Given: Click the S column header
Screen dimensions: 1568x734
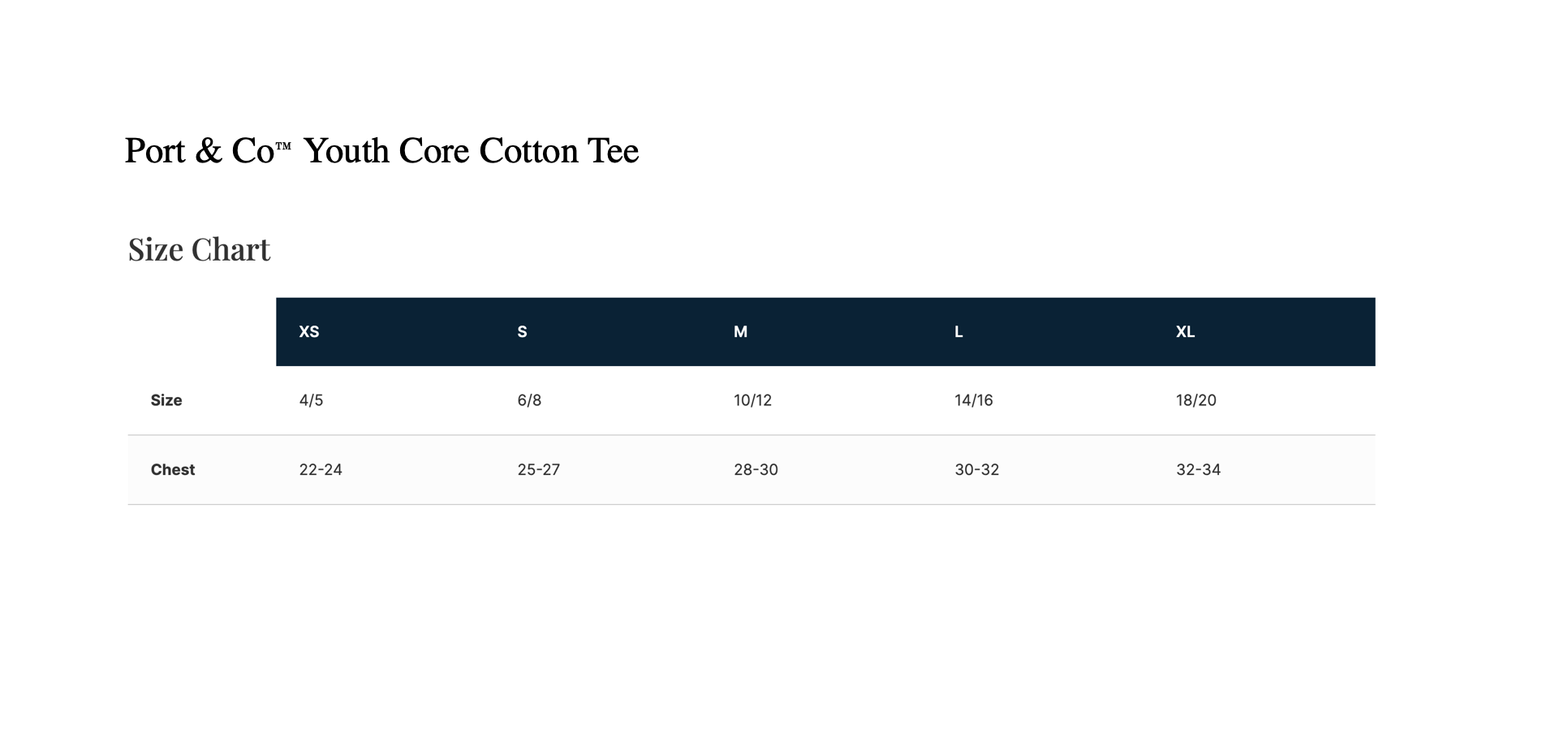Looking at the screenshot, I should (523, 331).
